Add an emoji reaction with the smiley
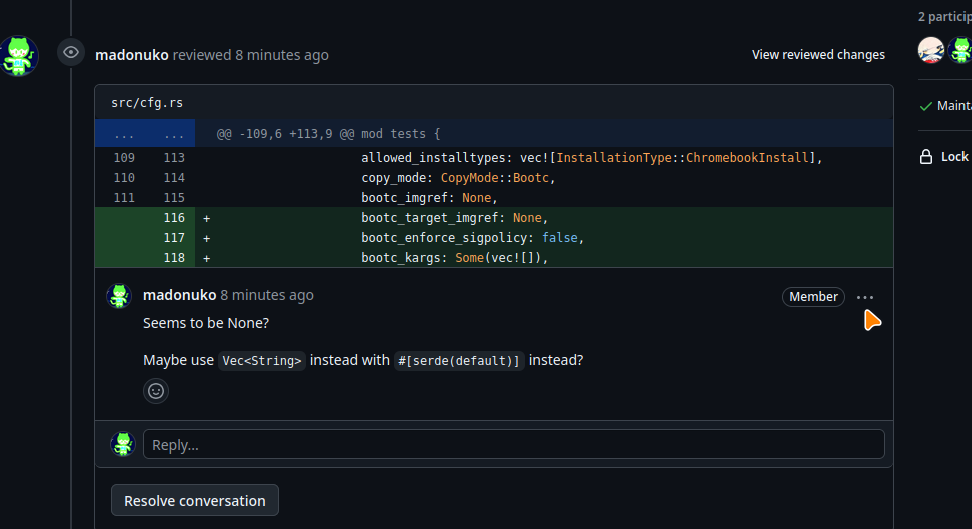 tap(156, 391)
